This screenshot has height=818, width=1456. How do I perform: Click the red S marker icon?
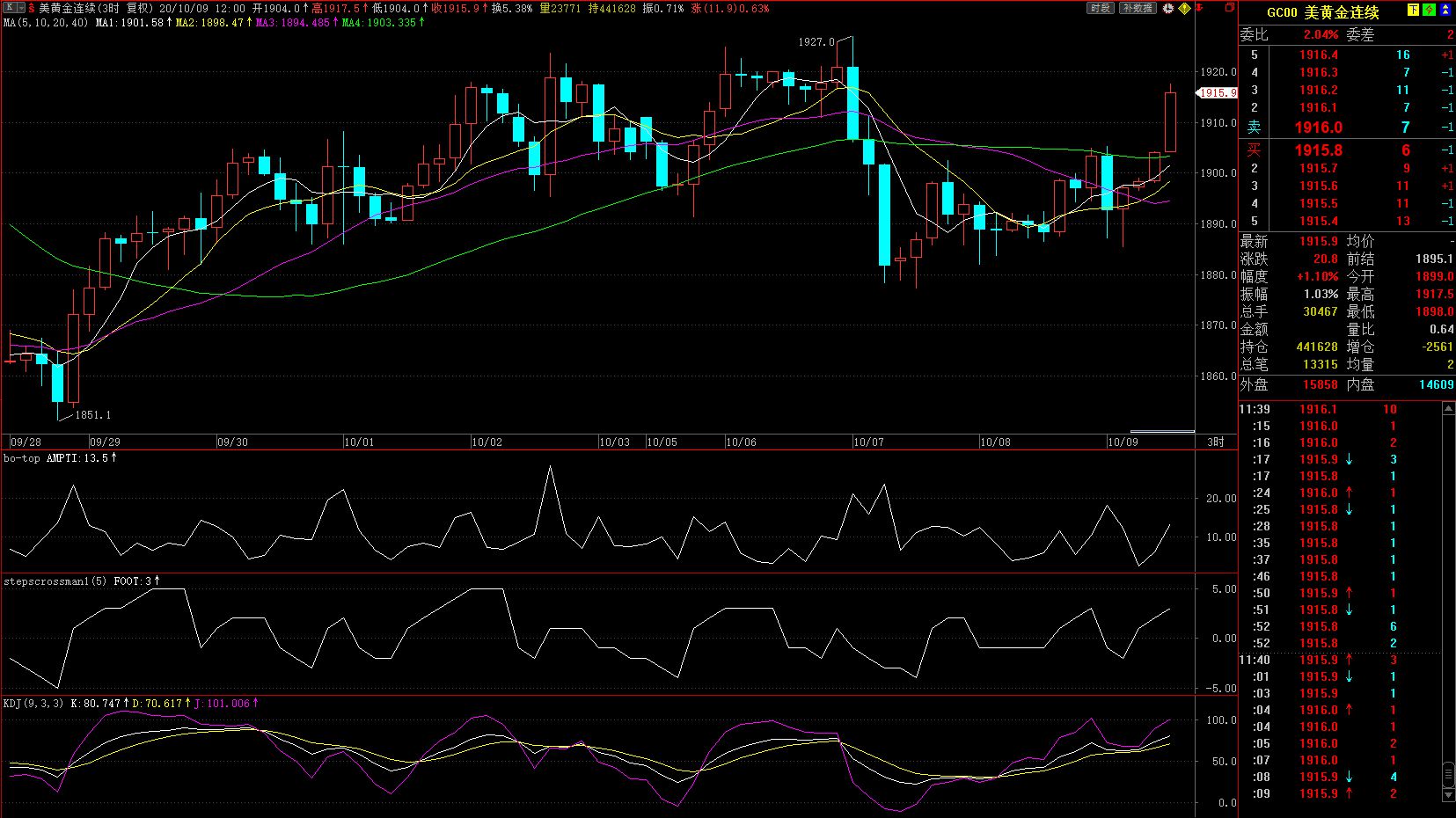tap(32, 8)
